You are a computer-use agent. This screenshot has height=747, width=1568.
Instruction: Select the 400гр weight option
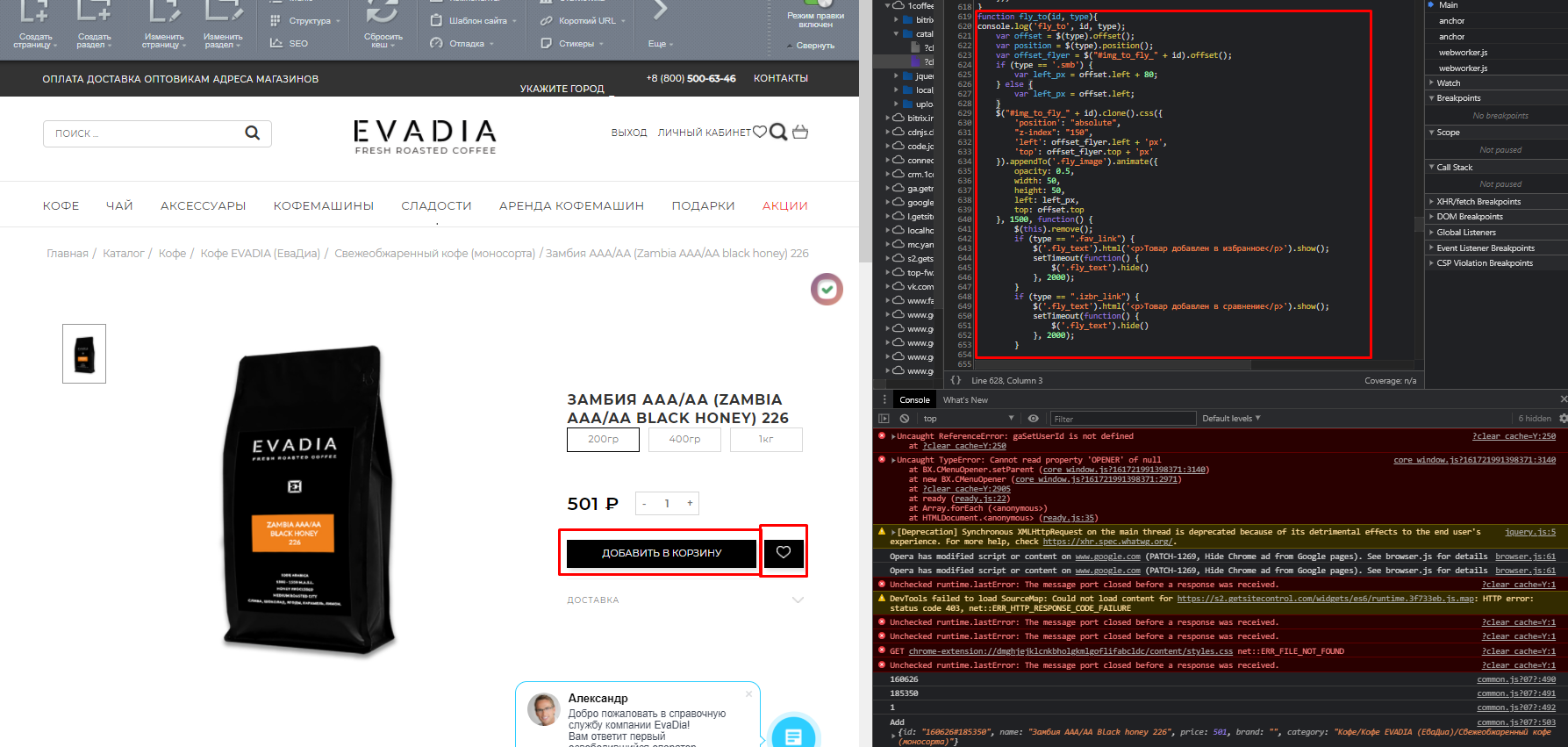click(x=684, y=439)
